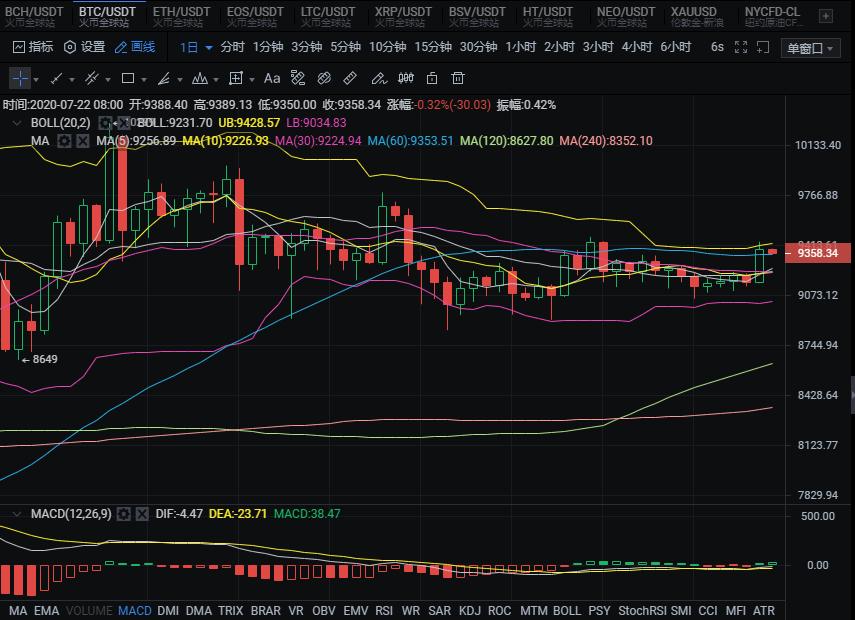The width and height of the screenshot is (855, 620).
Task: Toggle the MA indicator at bottom
Action: pos(17,611)
